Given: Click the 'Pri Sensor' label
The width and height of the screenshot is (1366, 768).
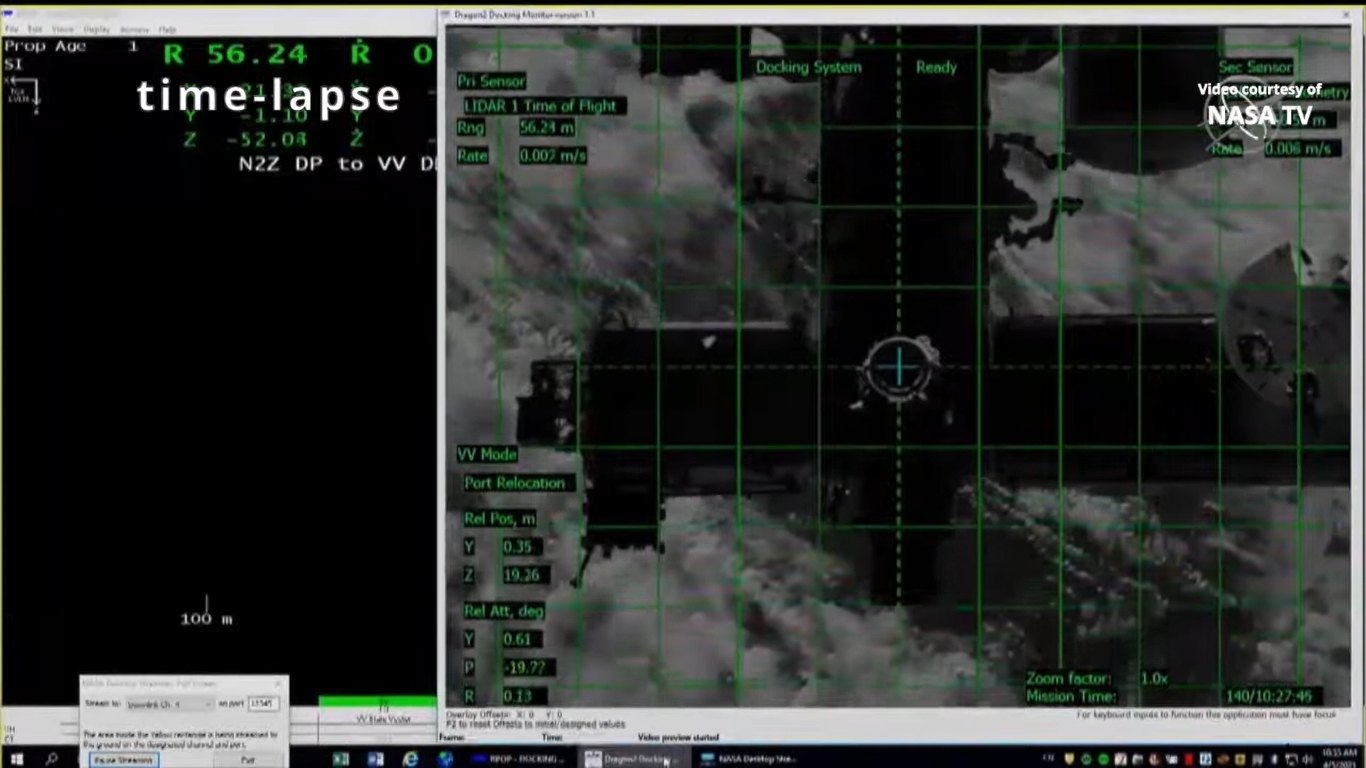Looking at the screenshot, I should (491, 81).
